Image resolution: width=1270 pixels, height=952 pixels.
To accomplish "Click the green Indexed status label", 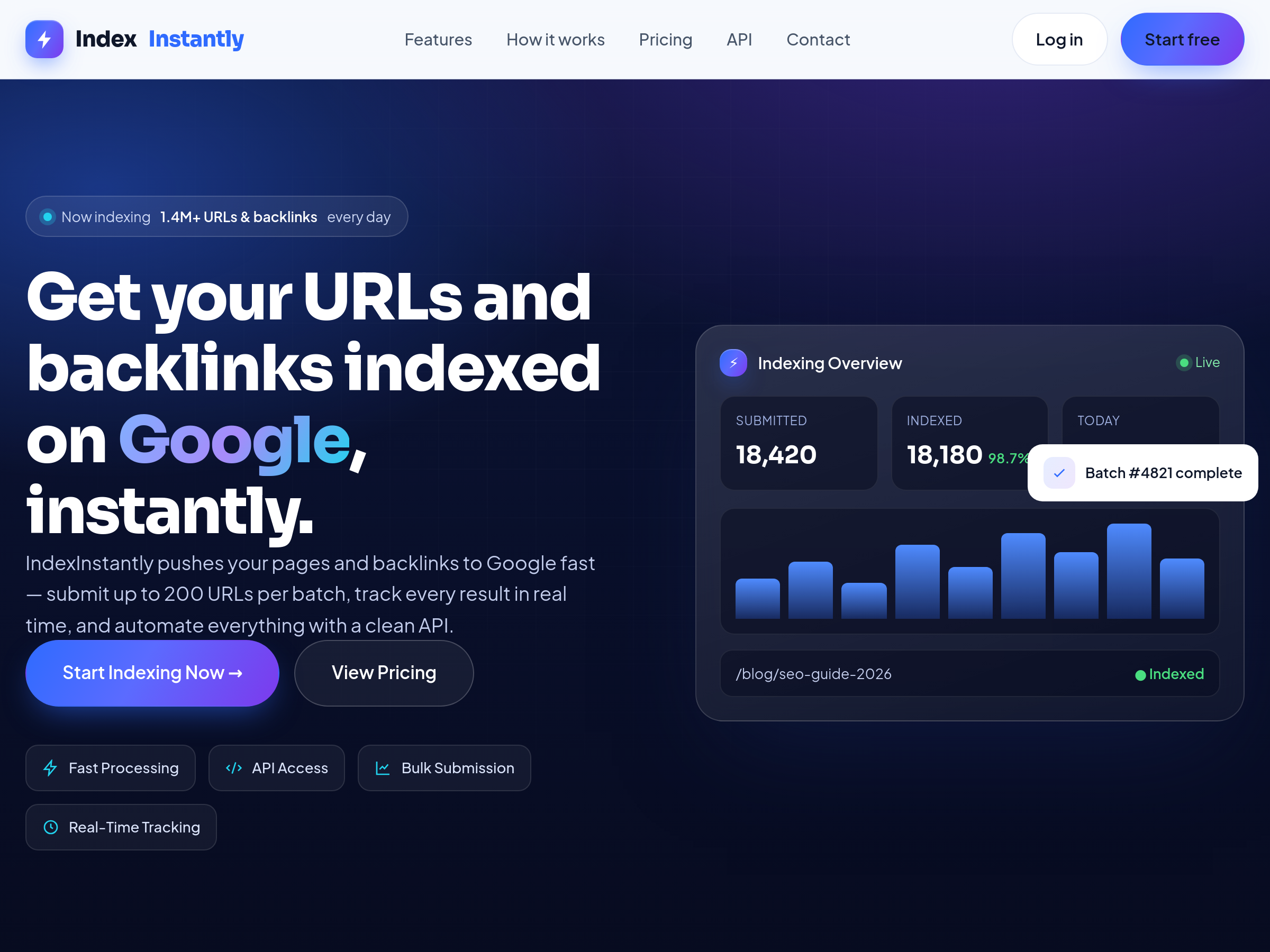I will (x=1176, y=674).
